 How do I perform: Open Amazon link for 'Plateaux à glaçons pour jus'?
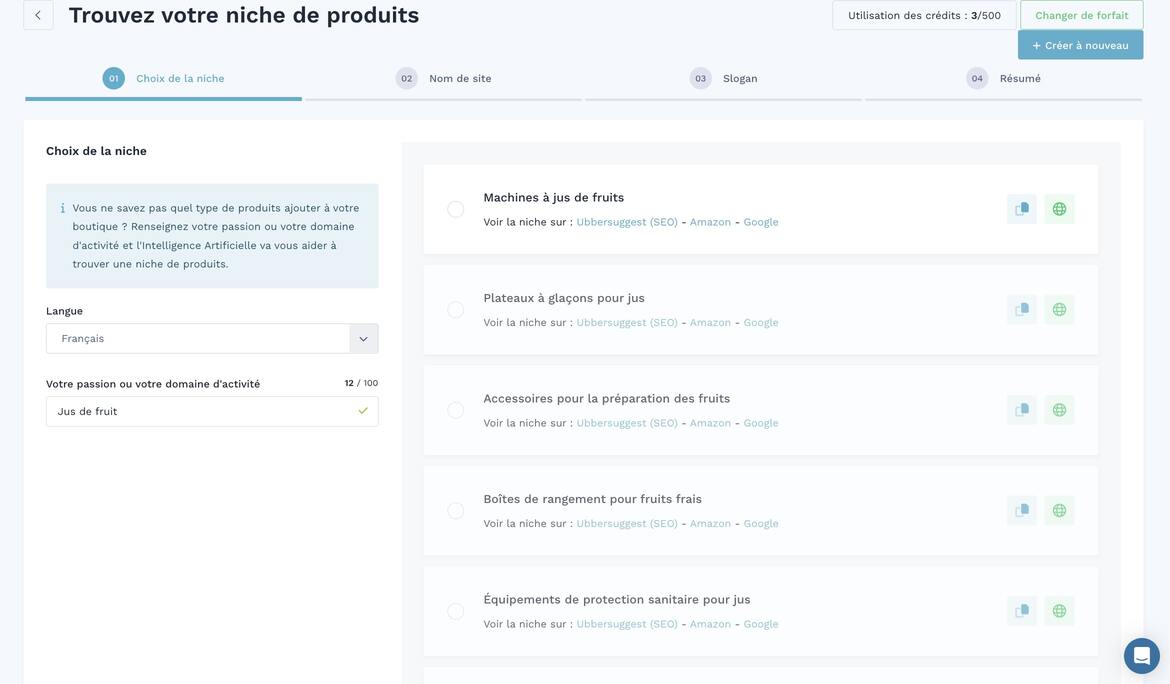coord(710,323)
